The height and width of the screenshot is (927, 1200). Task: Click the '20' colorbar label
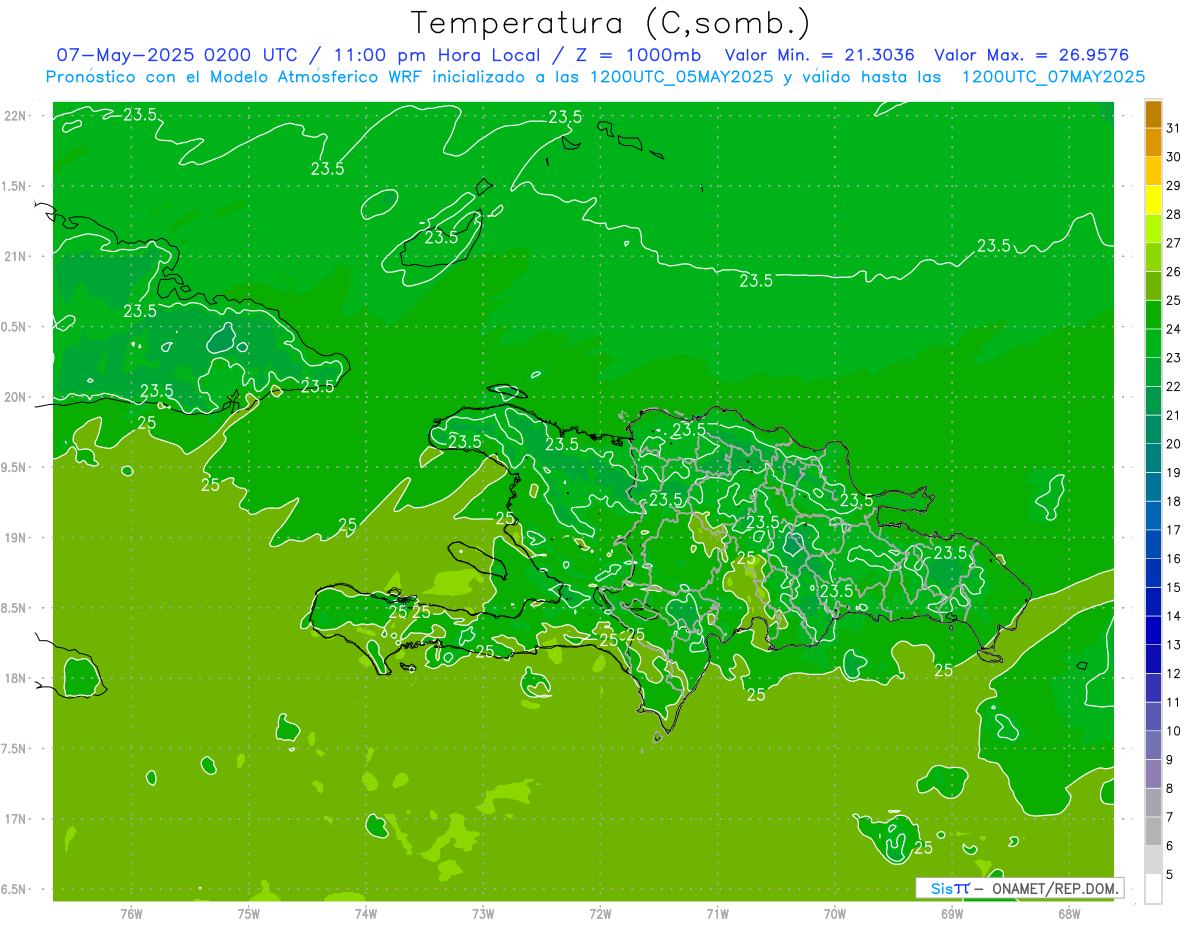point(1174,444)
